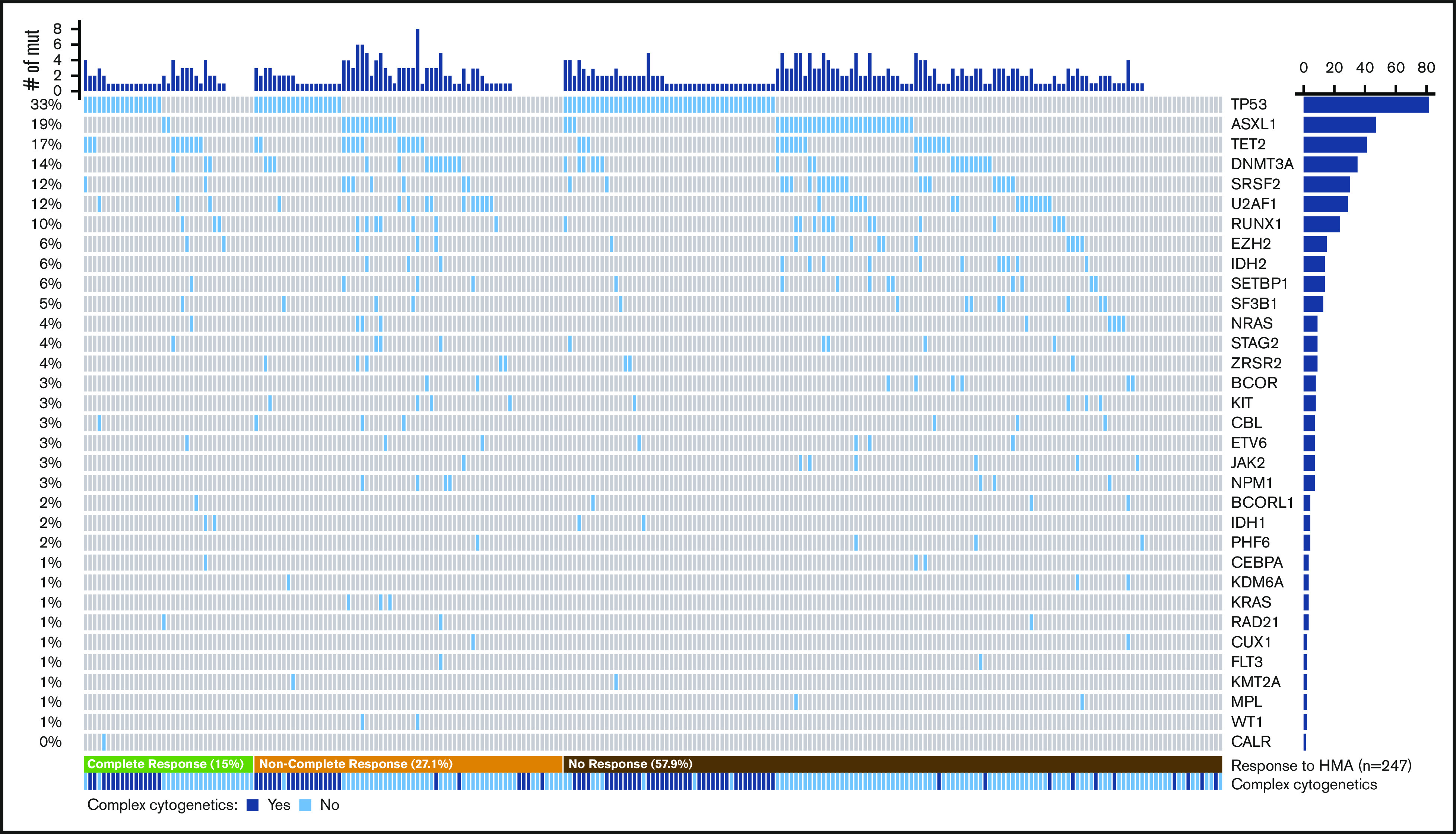The width and height of the screenshot is (1456, 834).
Task: Click the NRAS gene label
Action: click(x=1252, y=324)
